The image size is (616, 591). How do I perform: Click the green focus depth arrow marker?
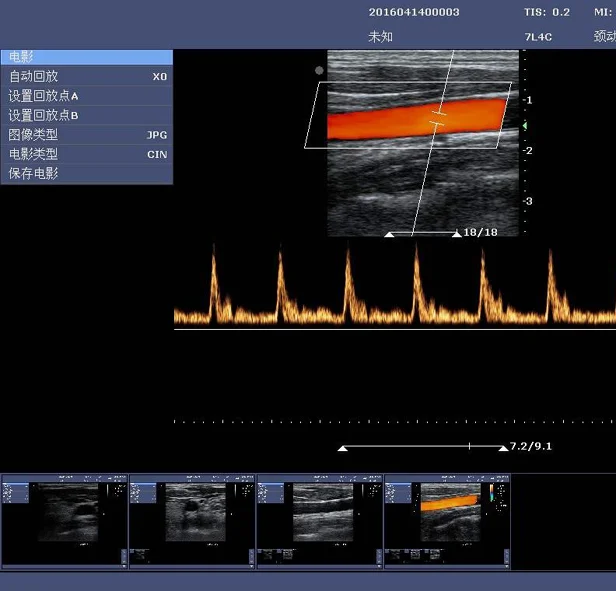pos(524,125)
